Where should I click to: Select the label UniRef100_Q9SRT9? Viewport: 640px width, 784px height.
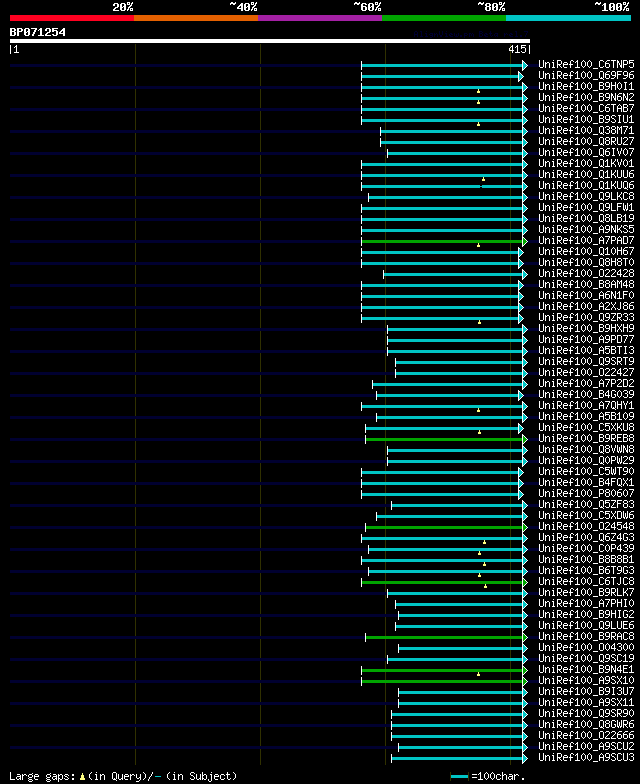[586, 362]
